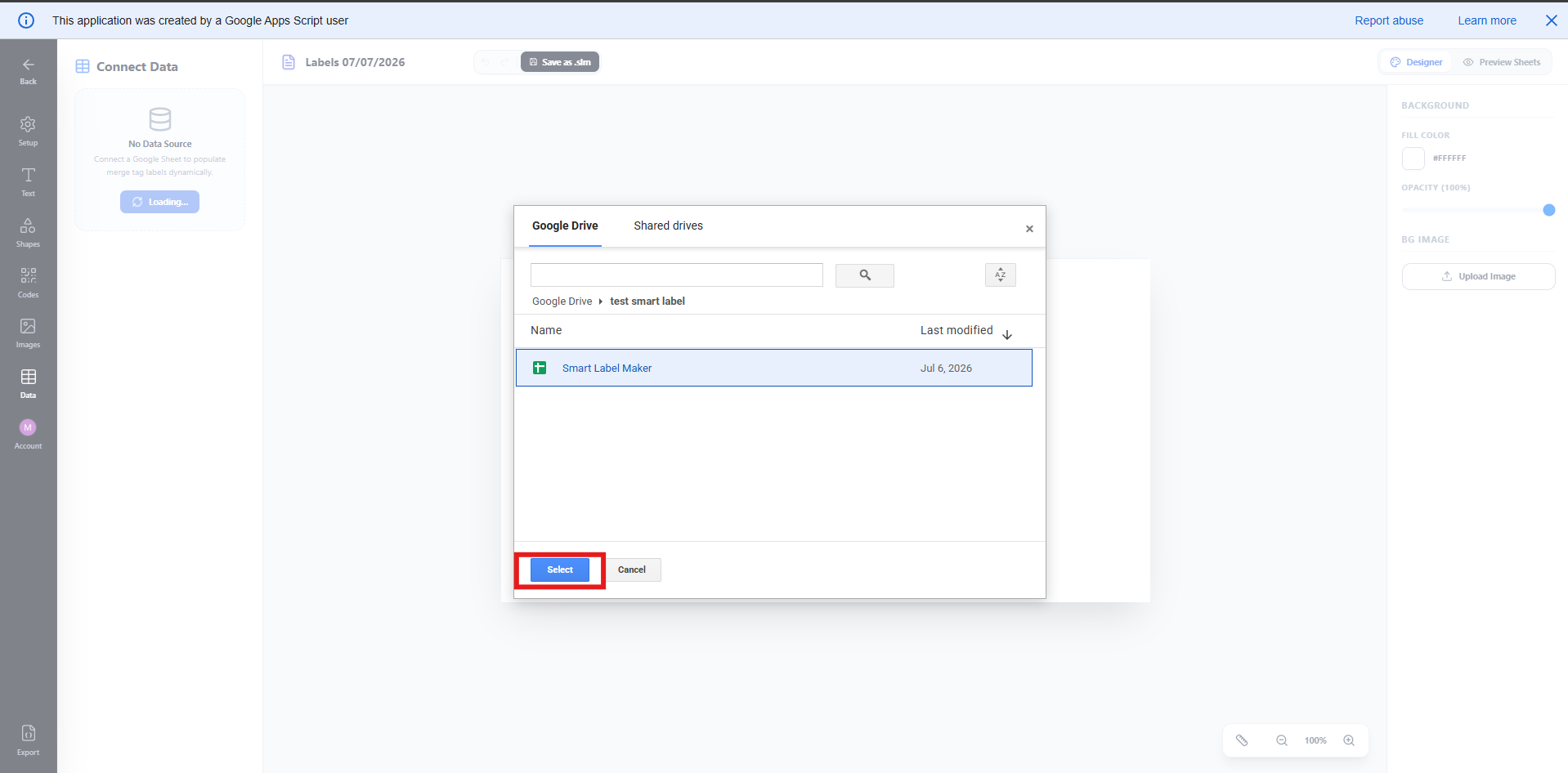
Task: Click the zoom in magnifier icon
Action: pos(1349,740)
